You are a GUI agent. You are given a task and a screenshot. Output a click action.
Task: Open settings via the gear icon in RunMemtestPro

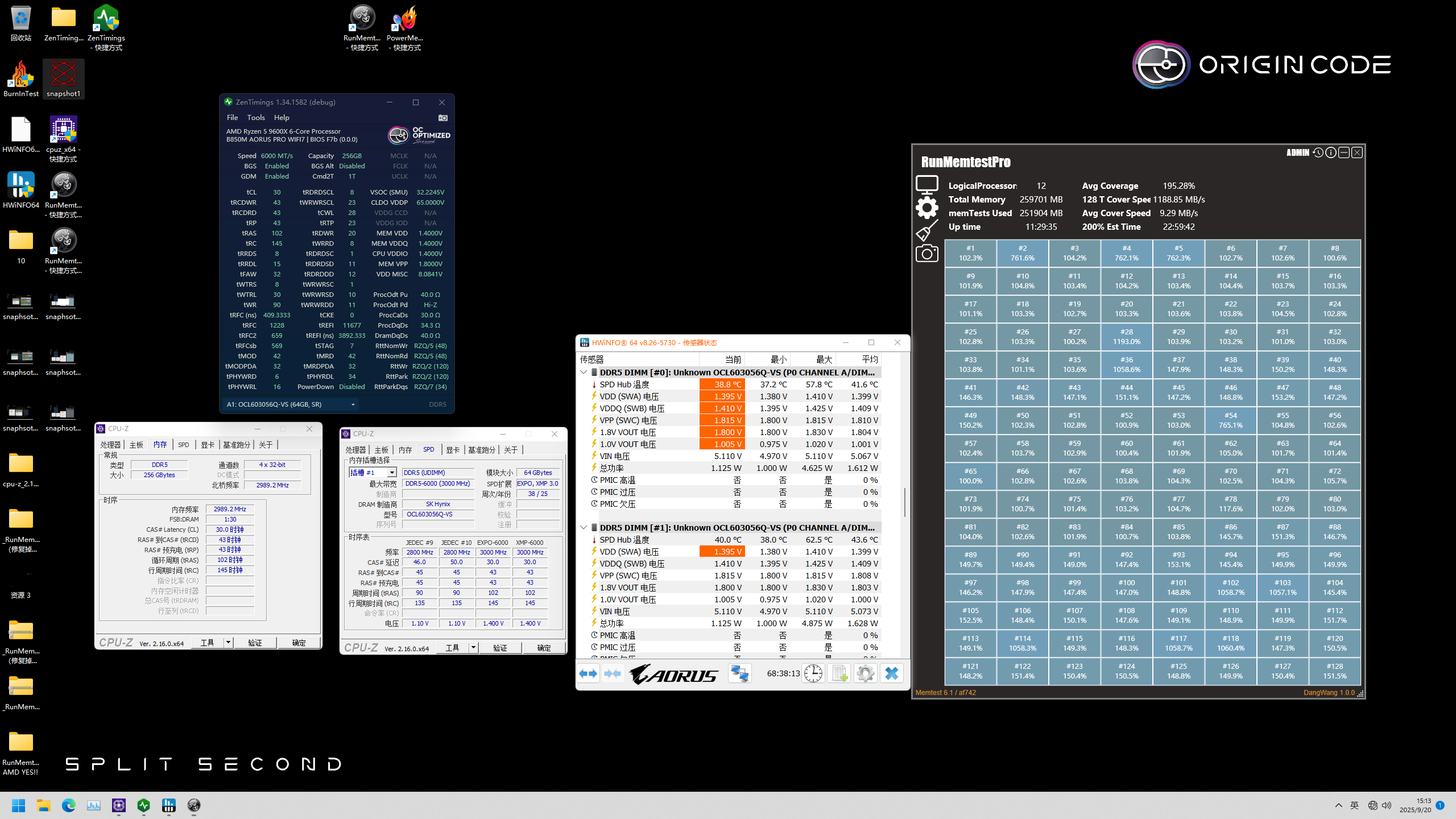[x=927, y=208]
